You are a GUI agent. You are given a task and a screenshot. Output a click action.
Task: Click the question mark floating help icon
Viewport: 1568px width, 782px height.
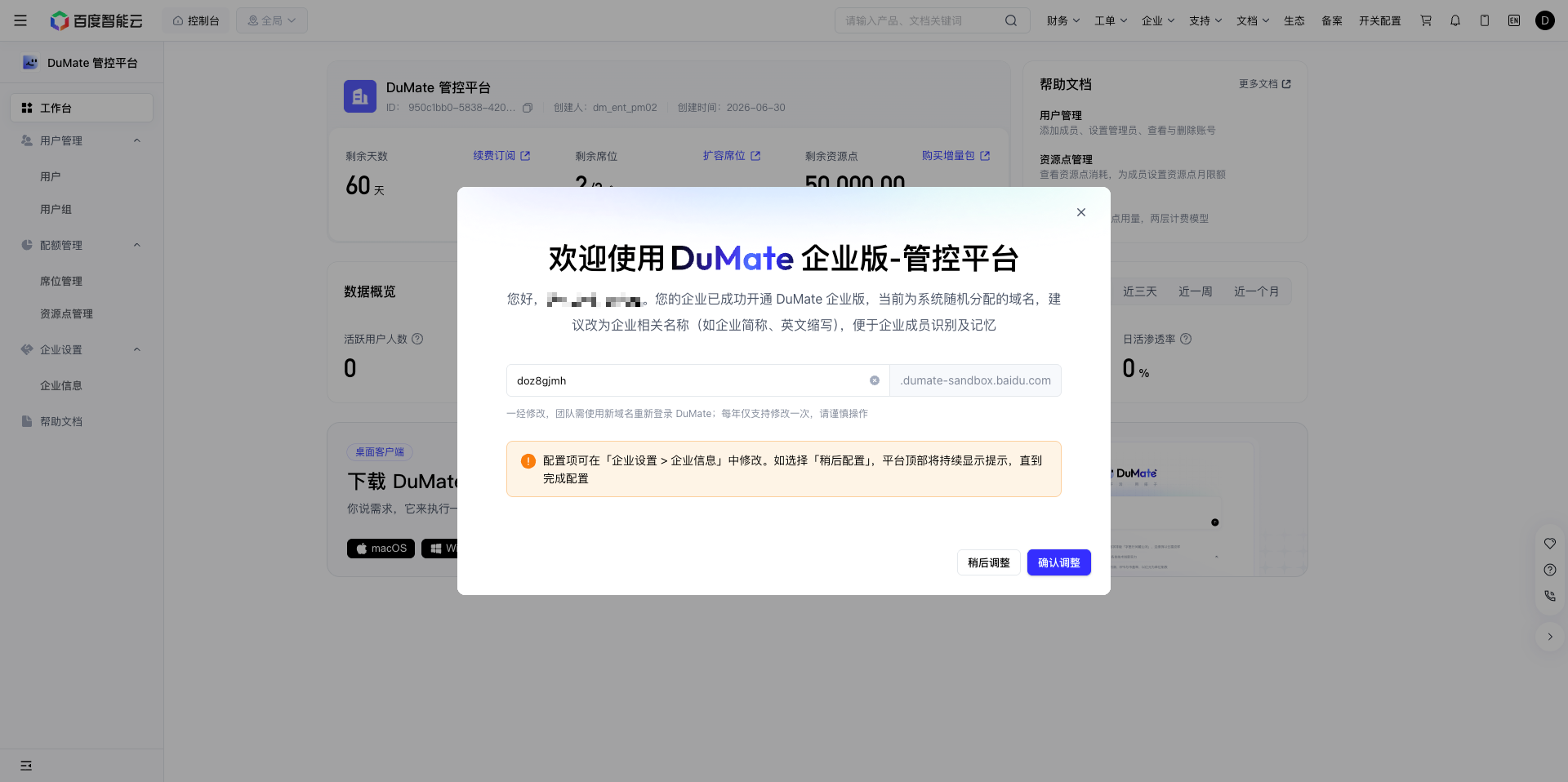coord(1550,570)
